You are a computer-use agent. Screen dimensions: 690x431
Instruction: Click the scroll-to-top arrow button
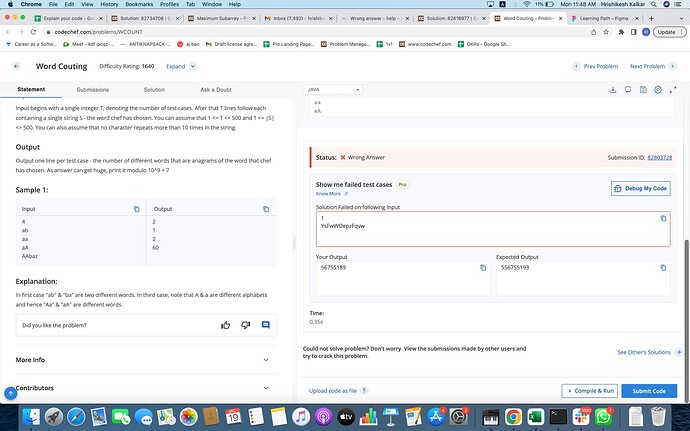pos(11,393)
